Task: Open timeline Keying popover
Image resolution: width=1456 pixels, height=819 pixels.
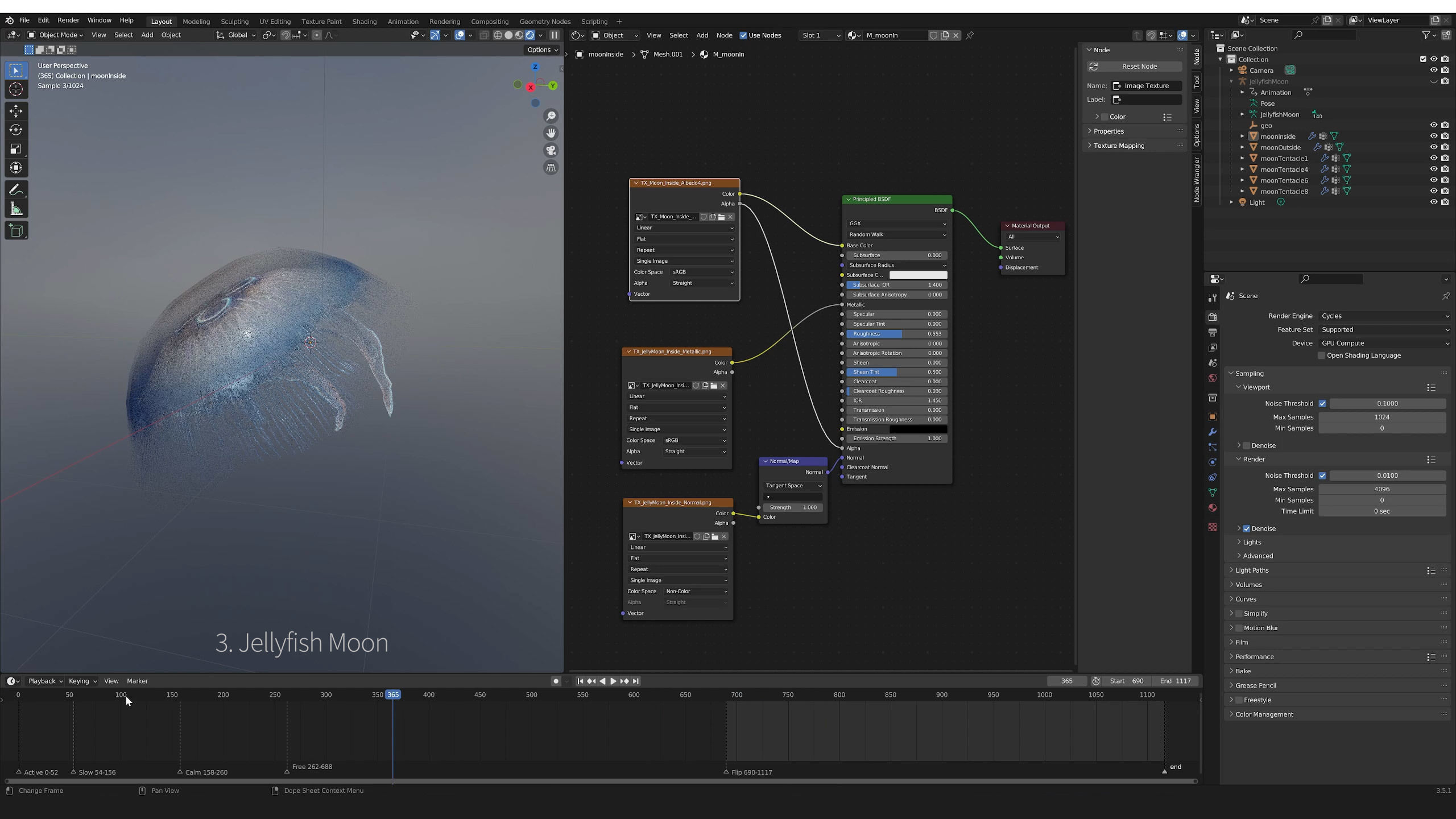Action: click(82, 681)
